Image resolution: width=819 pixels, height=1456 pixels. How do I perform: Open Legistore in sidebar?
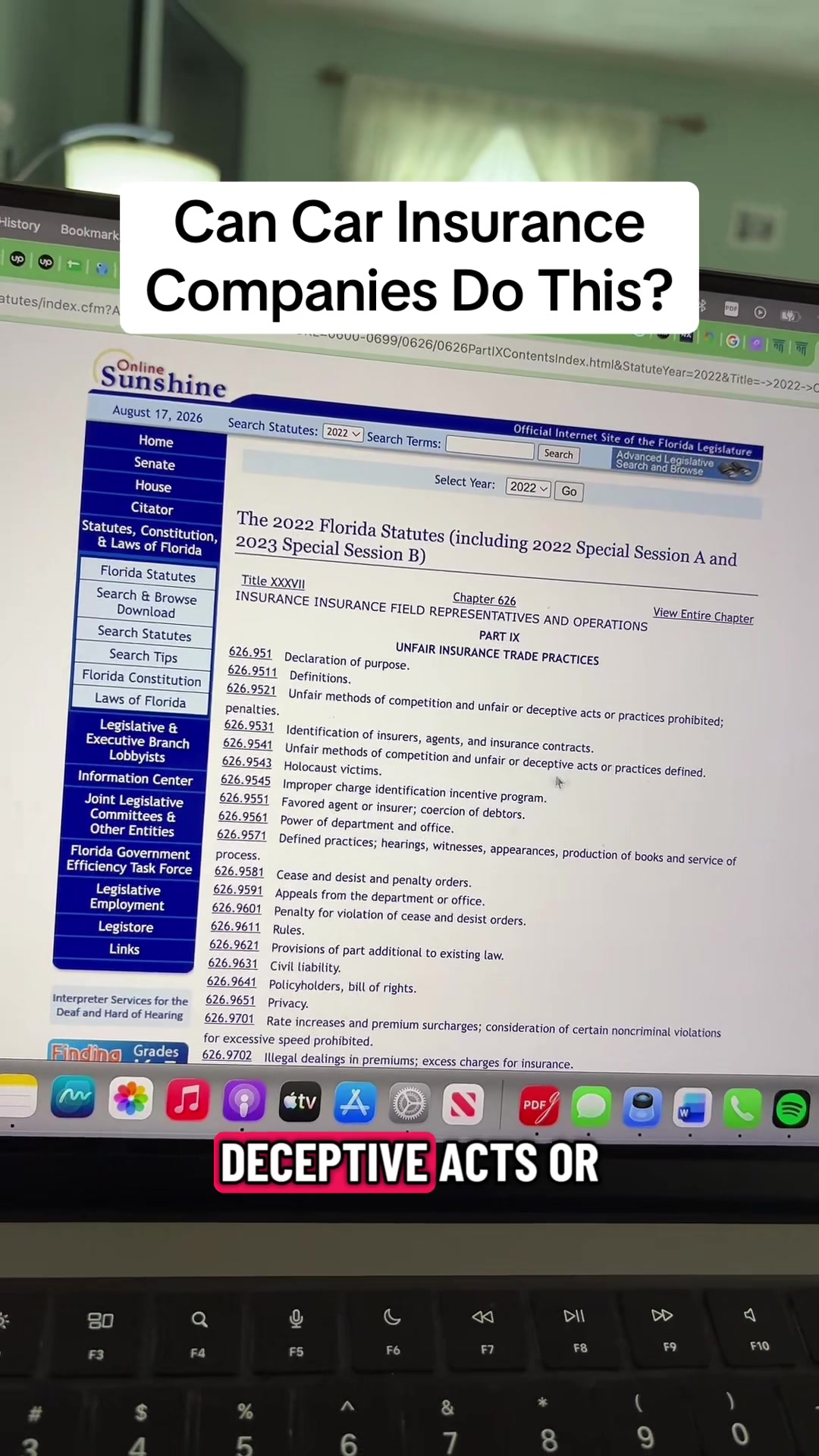126,927
